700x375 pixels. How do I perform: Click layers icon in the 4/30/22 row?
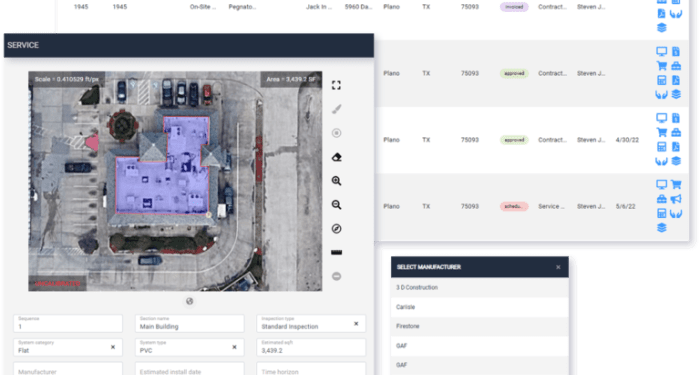point(676,161)
